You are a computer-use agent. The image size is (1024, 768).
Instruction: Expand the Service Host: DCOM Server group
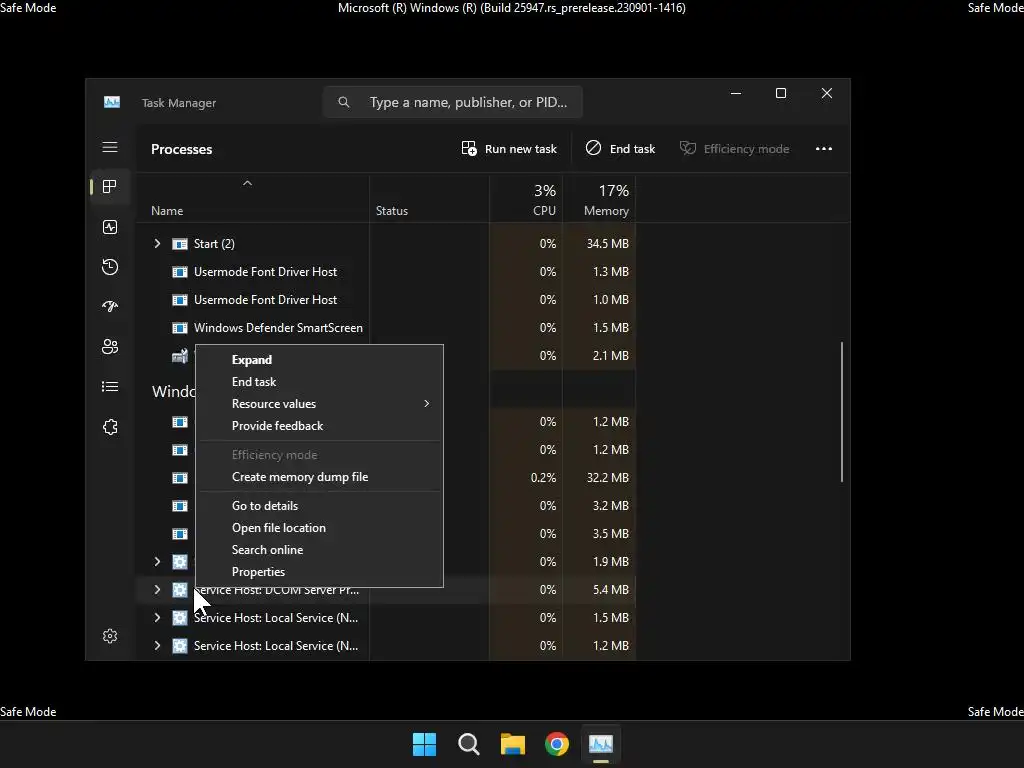coord(157,590)
